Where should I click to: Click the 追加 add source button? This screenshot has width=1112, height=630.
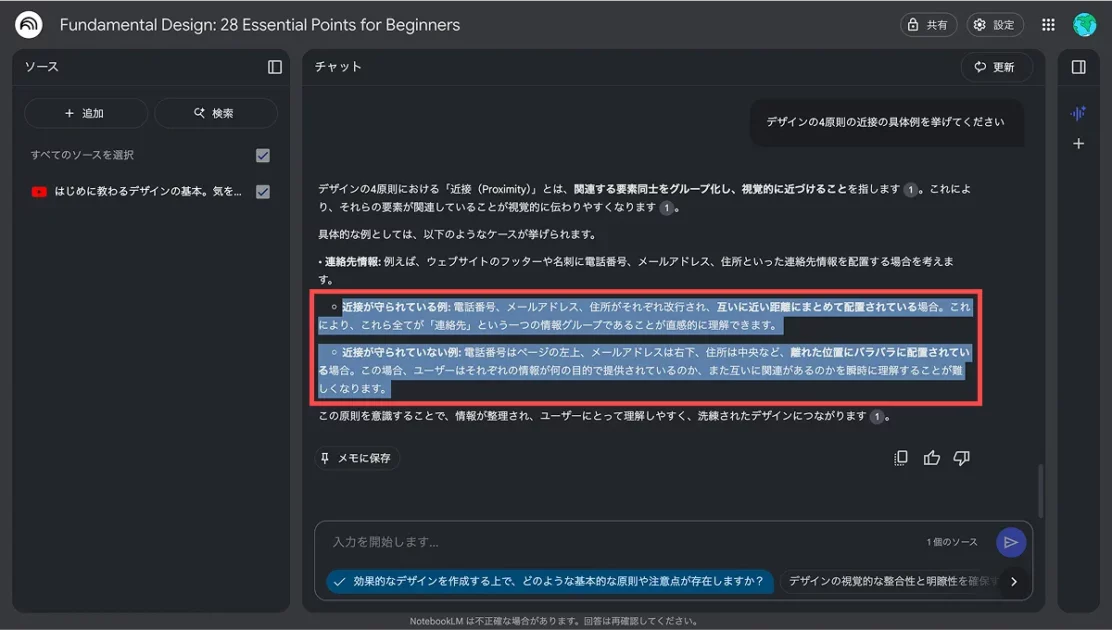[85, 113]
